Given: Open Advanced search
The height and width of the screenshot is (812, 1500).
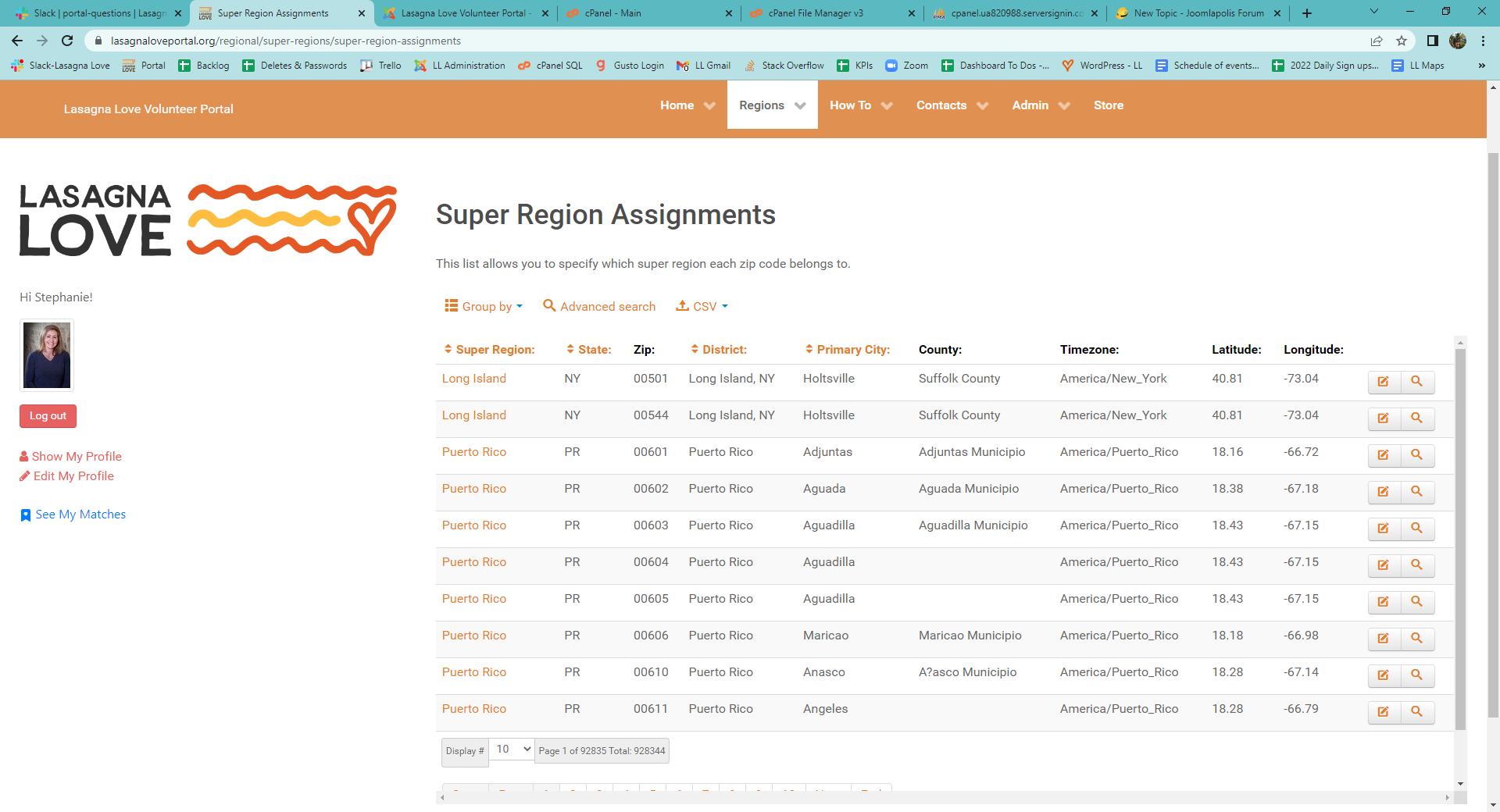Looking at the screenshot, I should point(599,306).
